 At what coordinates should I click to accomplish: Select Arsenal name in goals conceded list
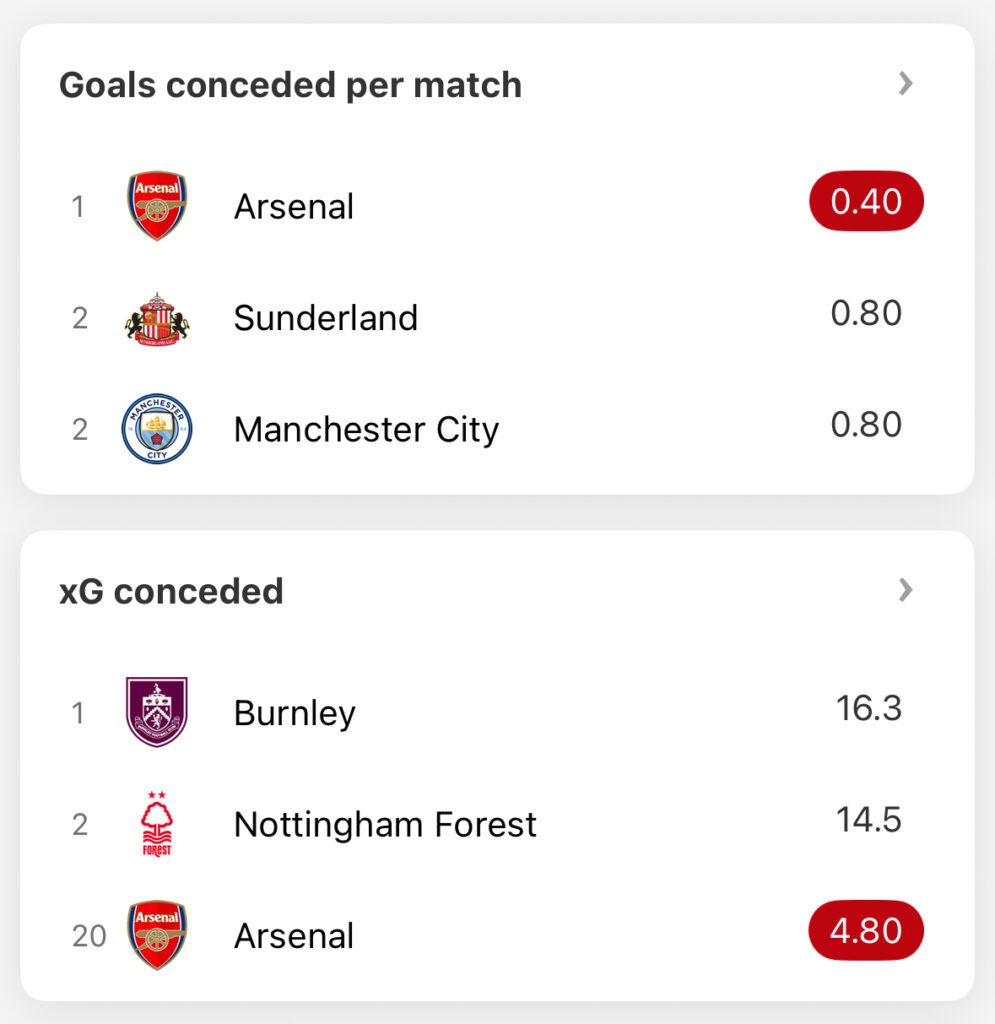[x=294, y=207]
